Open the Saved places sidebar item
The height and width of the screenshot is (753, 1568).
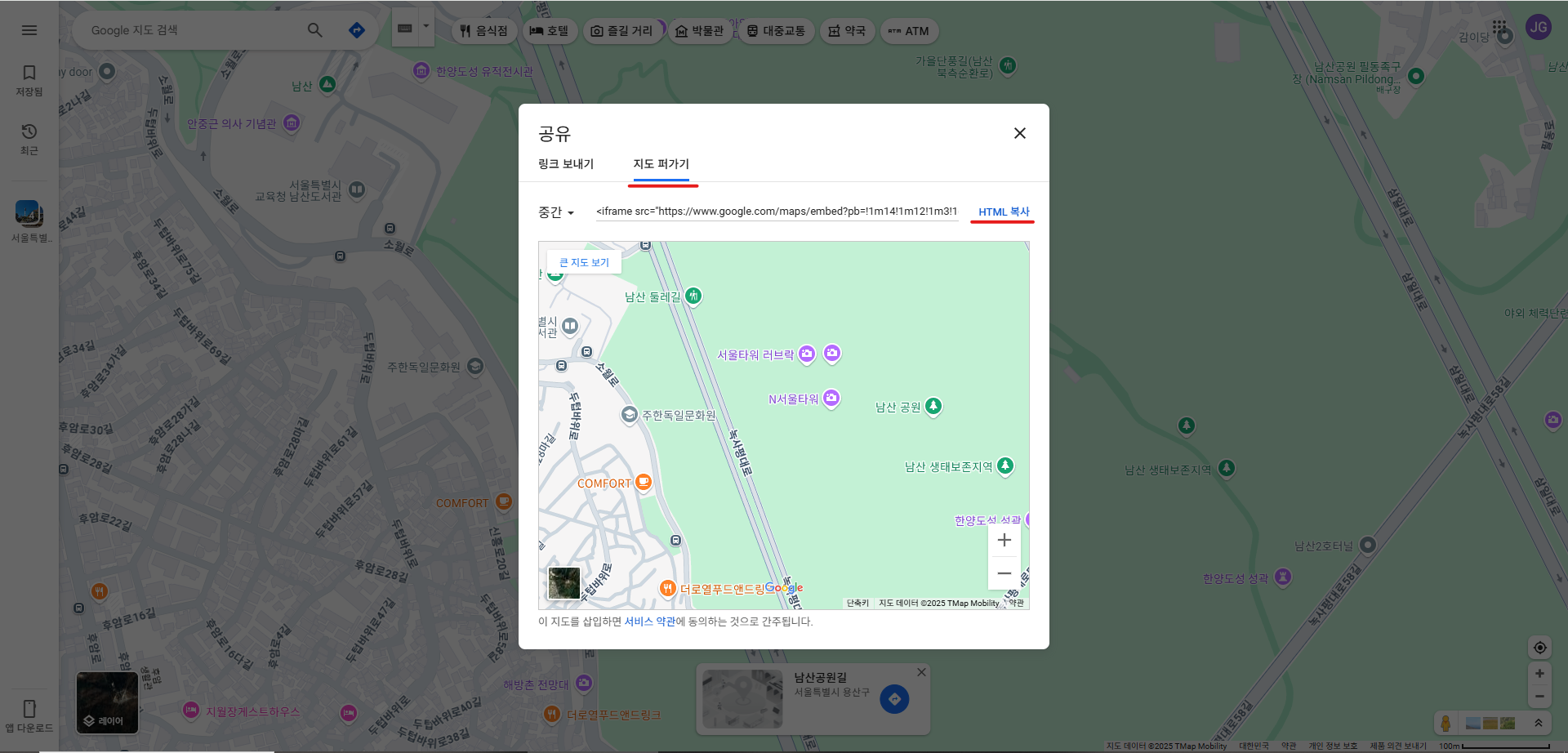[29, 81]
